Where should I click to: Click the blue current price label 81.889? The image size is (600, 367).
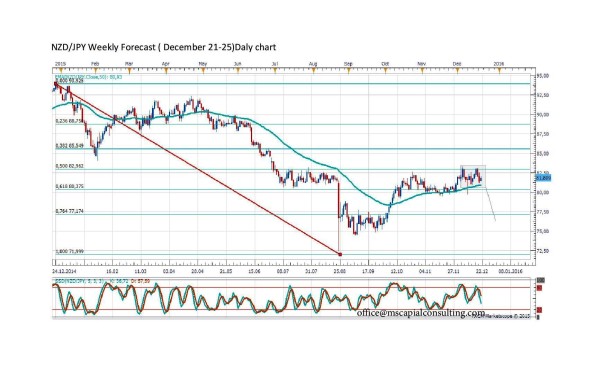click(543, 178)
